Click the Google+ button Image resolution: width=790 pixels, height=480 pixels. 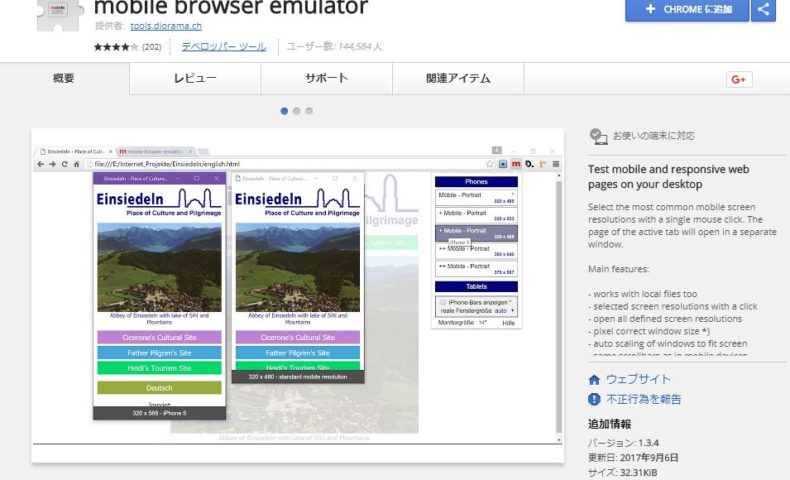pos(739,79)
